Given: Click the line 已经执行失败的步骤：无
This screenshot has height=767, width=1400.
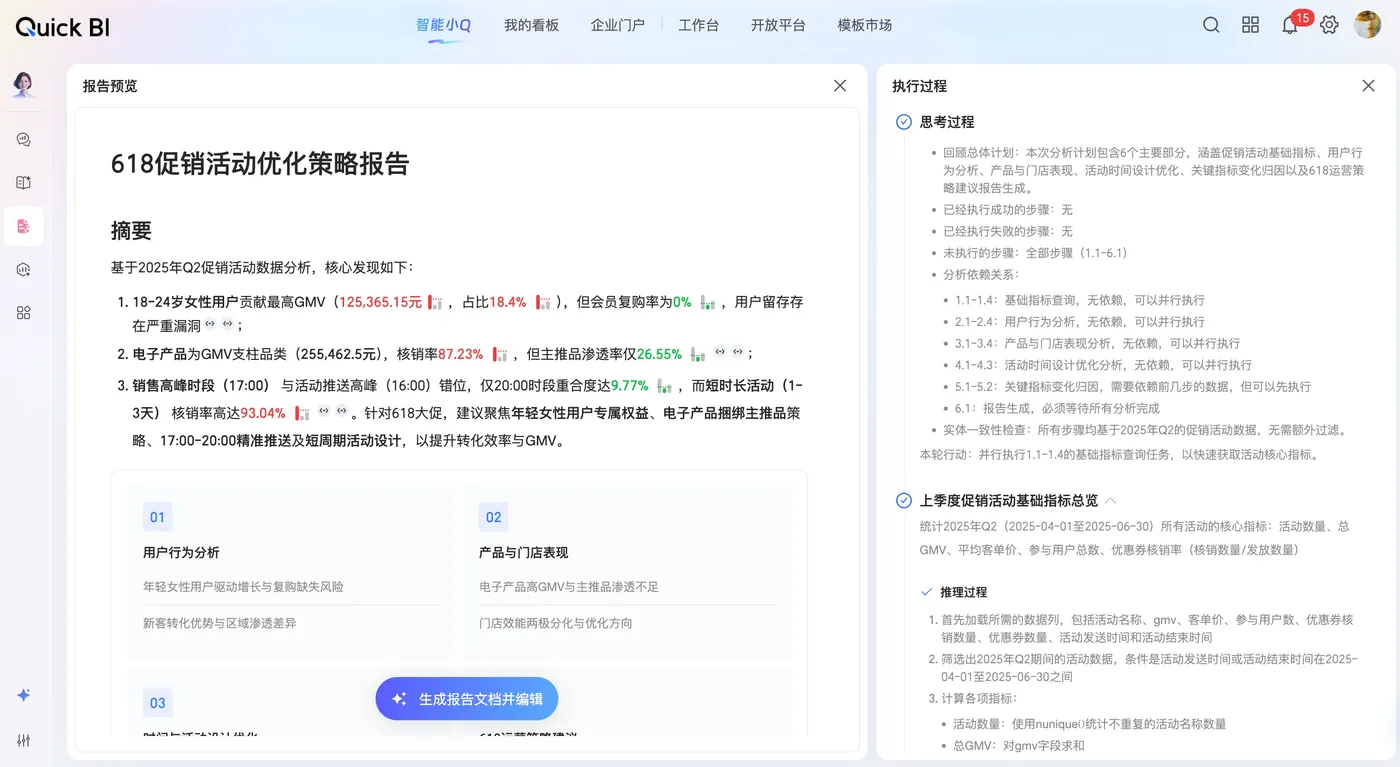Looking at the screenshot, I should tap(1007, 231).
